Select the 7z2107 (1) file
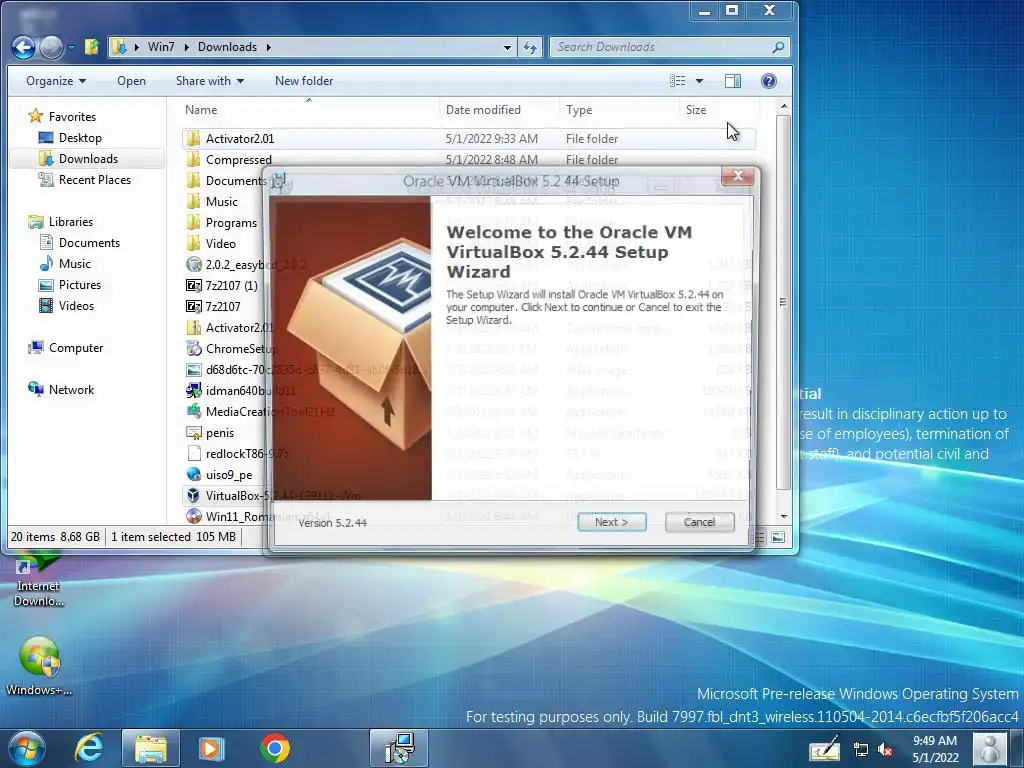This screenshot has height=768, width=1024. (231, 285)
